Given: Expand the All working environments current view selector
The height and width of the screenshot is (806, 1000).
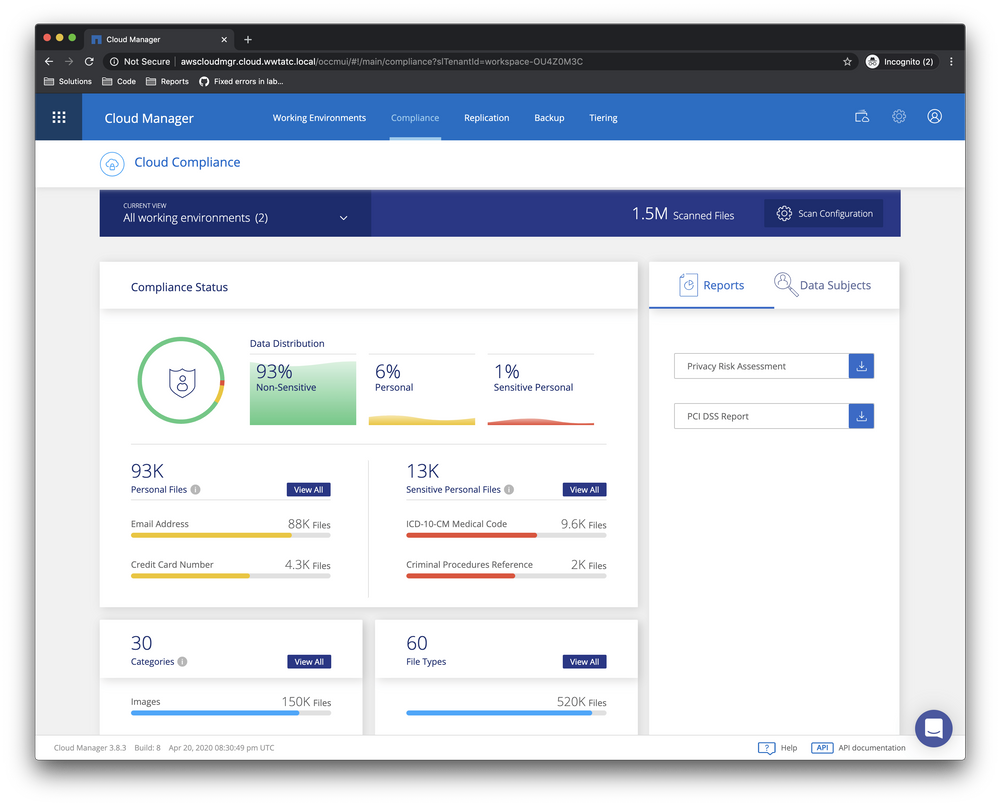Looking at the screenshot, I should tap(344, 216).
